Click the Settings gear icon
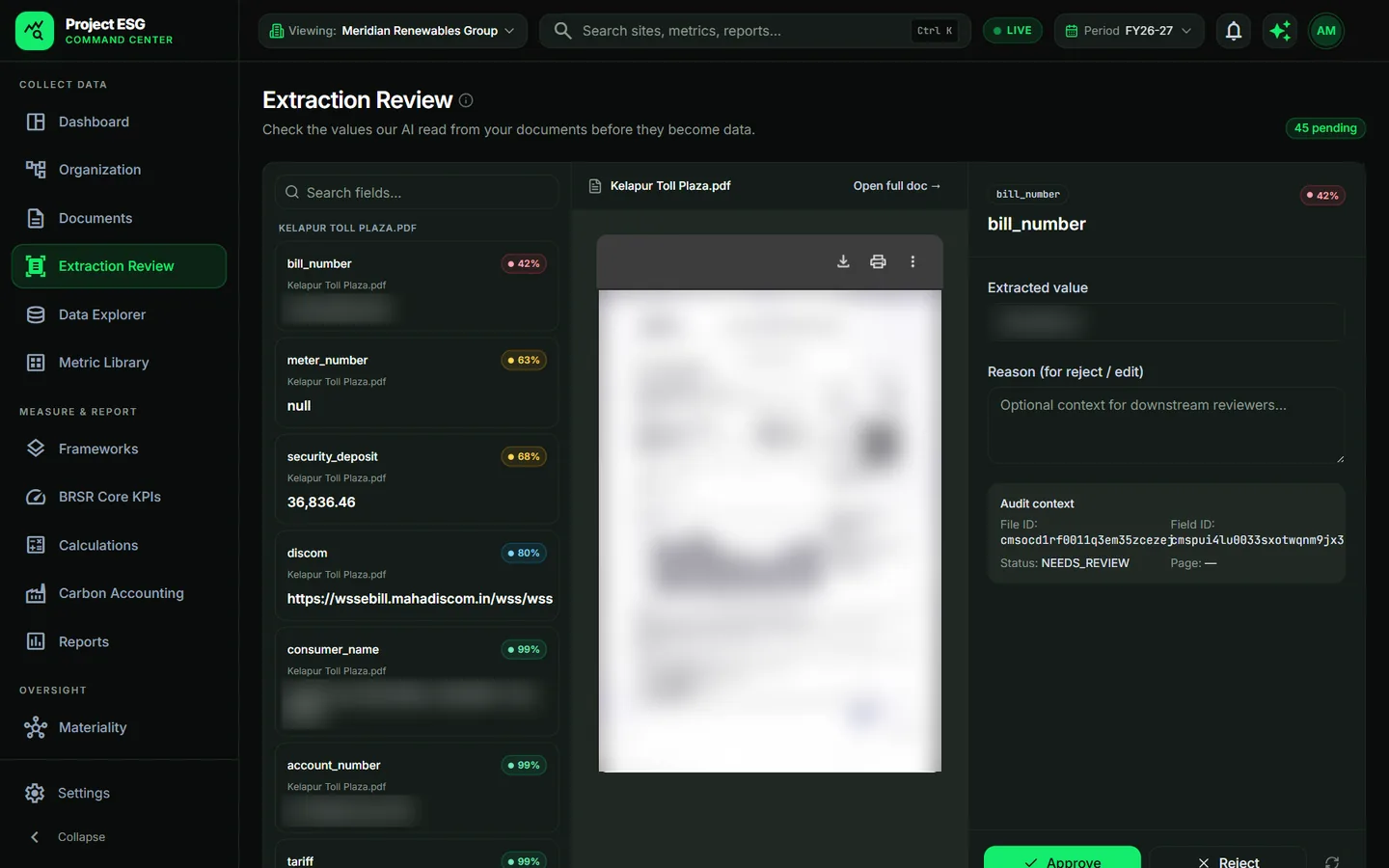The image size is (1389, 868). tap(35, 793)
